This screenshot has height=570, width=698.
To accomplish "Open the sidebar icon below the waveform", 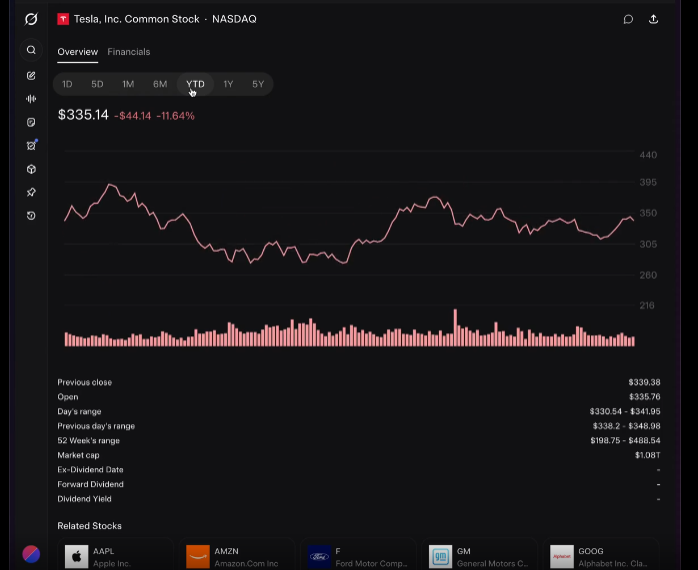I will point(31,122).
